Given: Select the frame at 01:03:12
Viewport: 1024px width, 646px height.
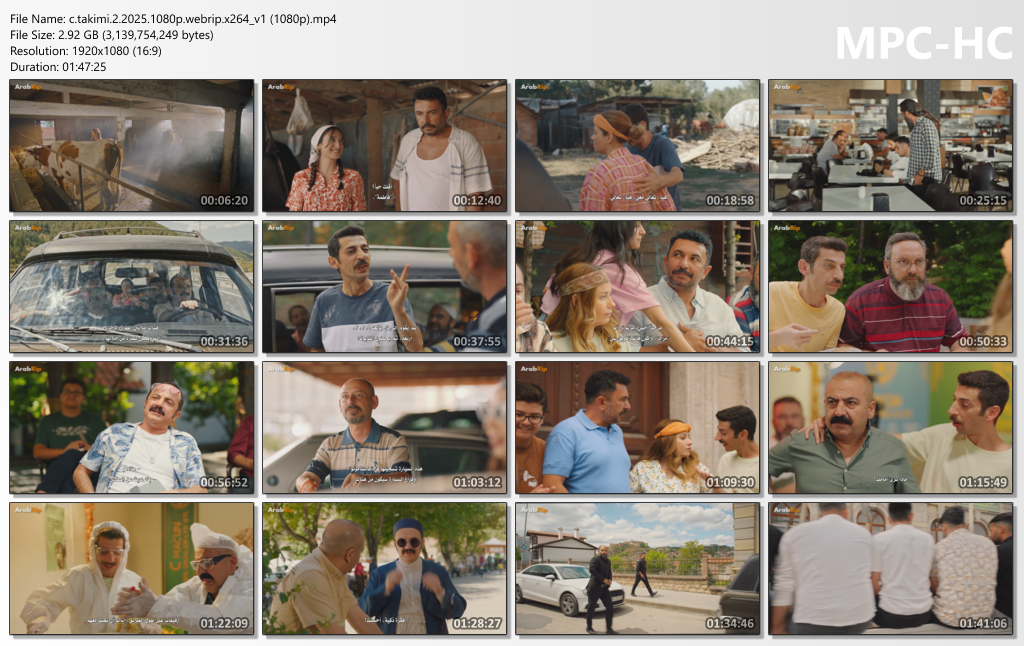Looking at the screenshot, I should [x=385, y=428].
